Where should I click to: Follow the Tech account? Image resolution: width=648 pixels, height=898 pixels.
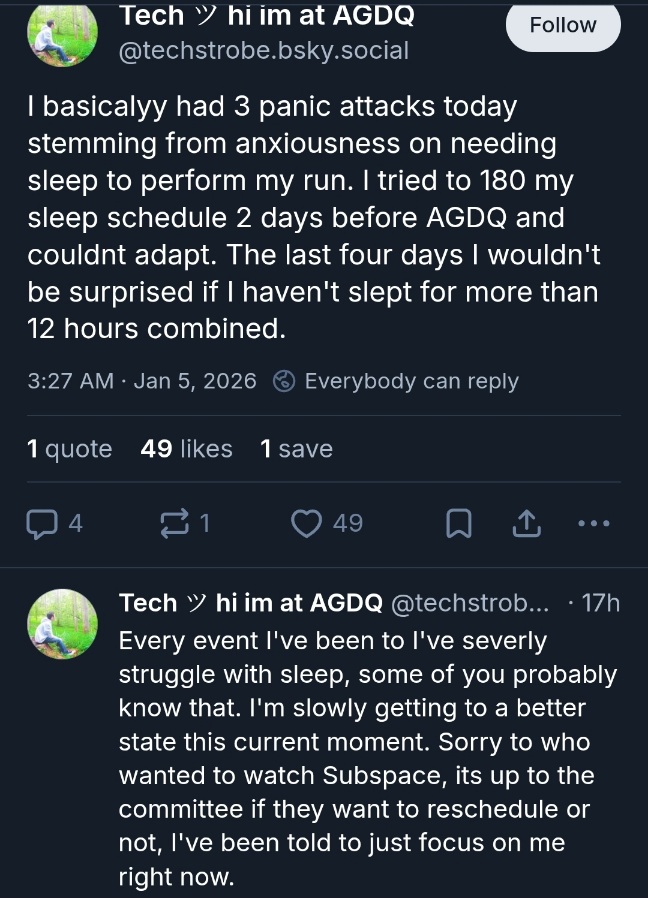pos(562,25)
